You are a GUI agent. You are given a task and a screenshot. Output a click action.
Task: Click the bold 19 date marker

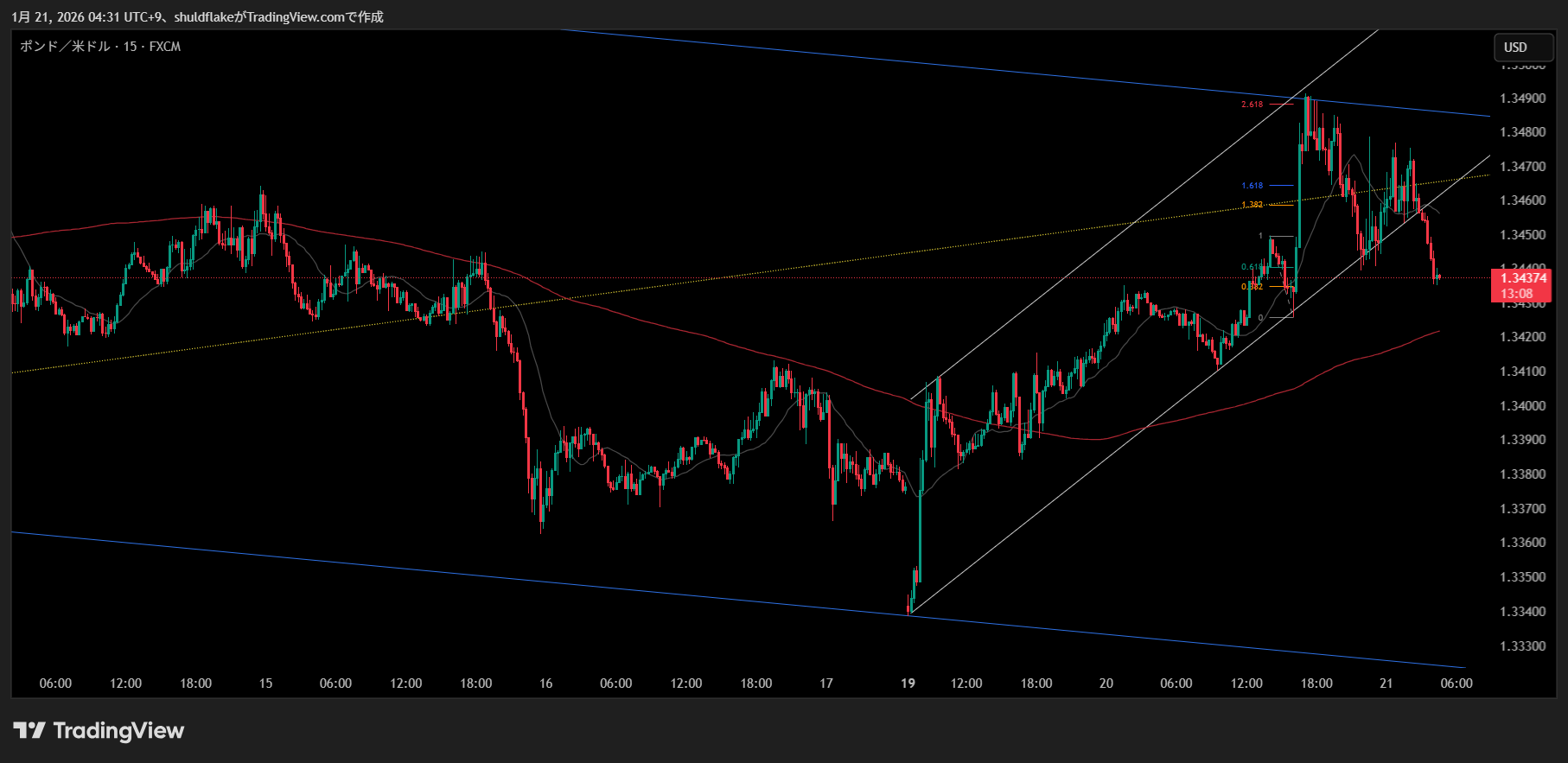click(908, 684)
